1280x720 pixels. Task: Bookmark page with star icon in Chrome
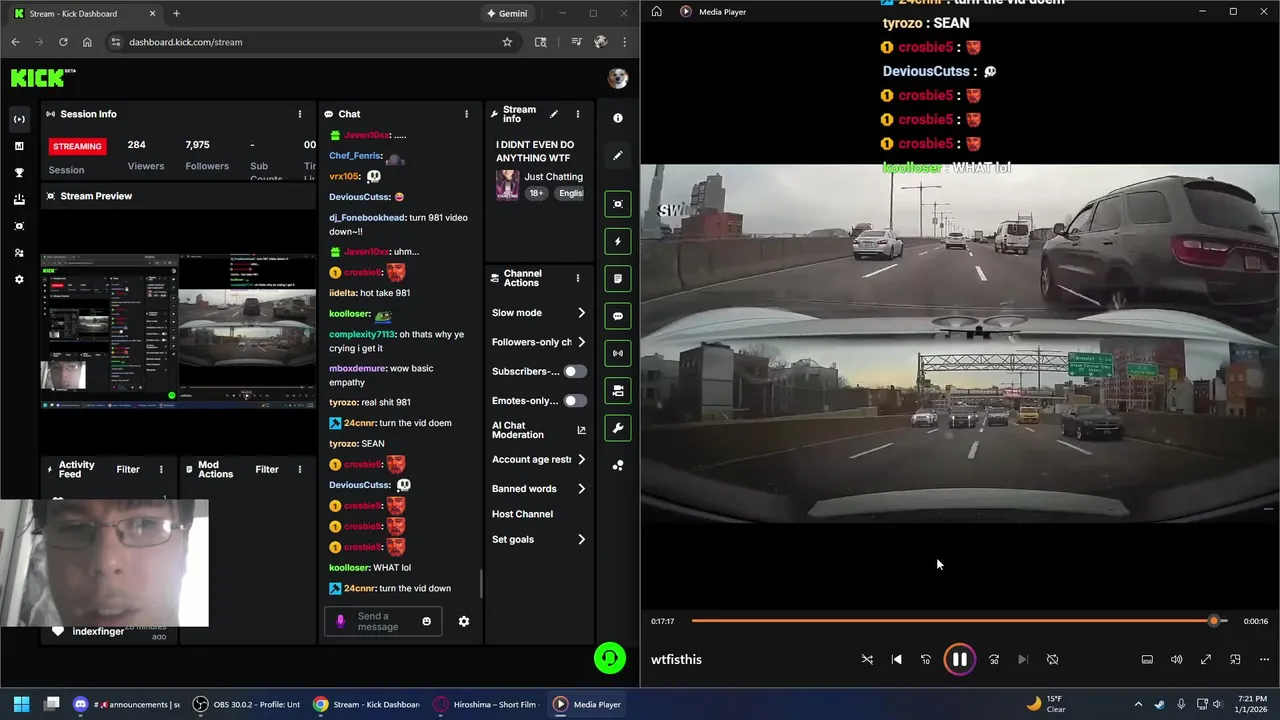click(507, 42)
